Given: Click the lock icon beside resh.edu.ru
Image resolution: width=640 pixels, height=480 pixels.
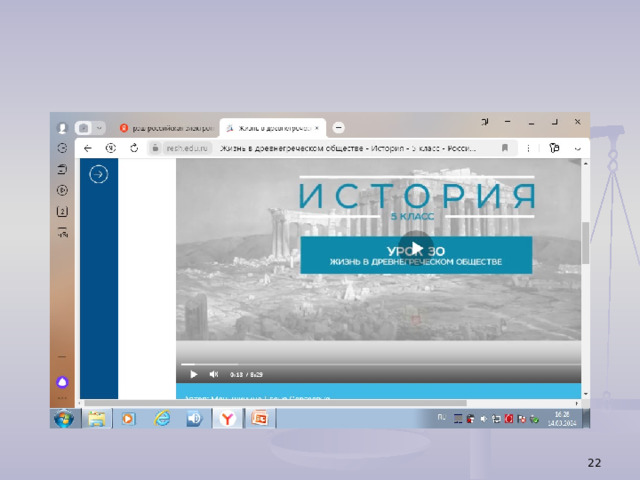Looking at the screenshot, I should (155, 148).
